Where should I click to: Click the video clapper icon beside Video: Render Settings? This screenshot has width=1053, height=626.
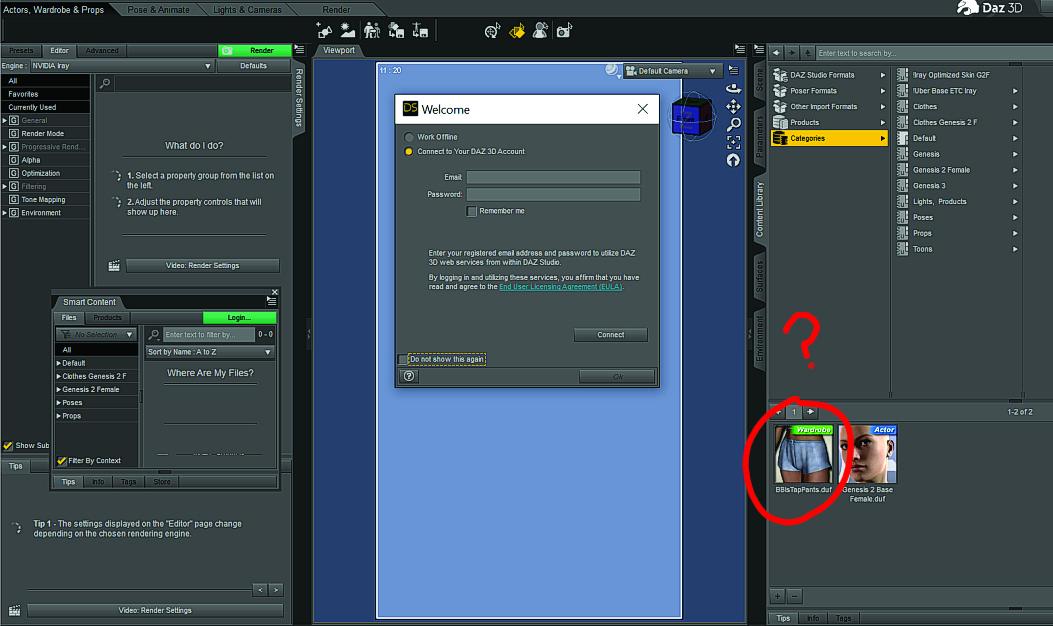click(x=114, y=265)
